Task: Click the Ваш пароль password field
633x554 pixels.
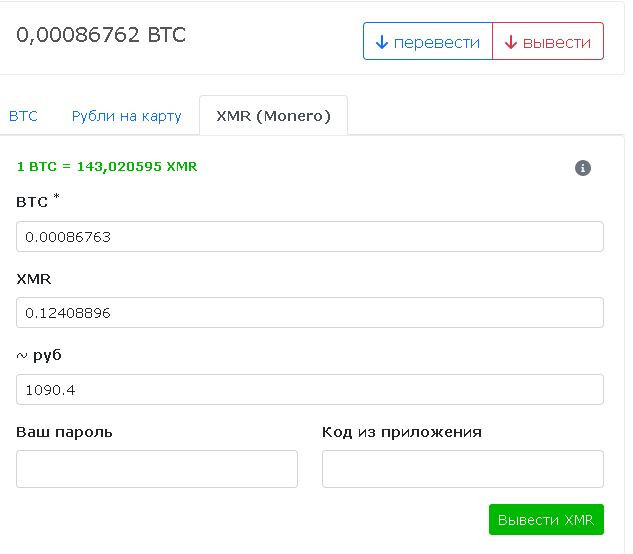Action: pyautogui.click(x=157, y=469)
